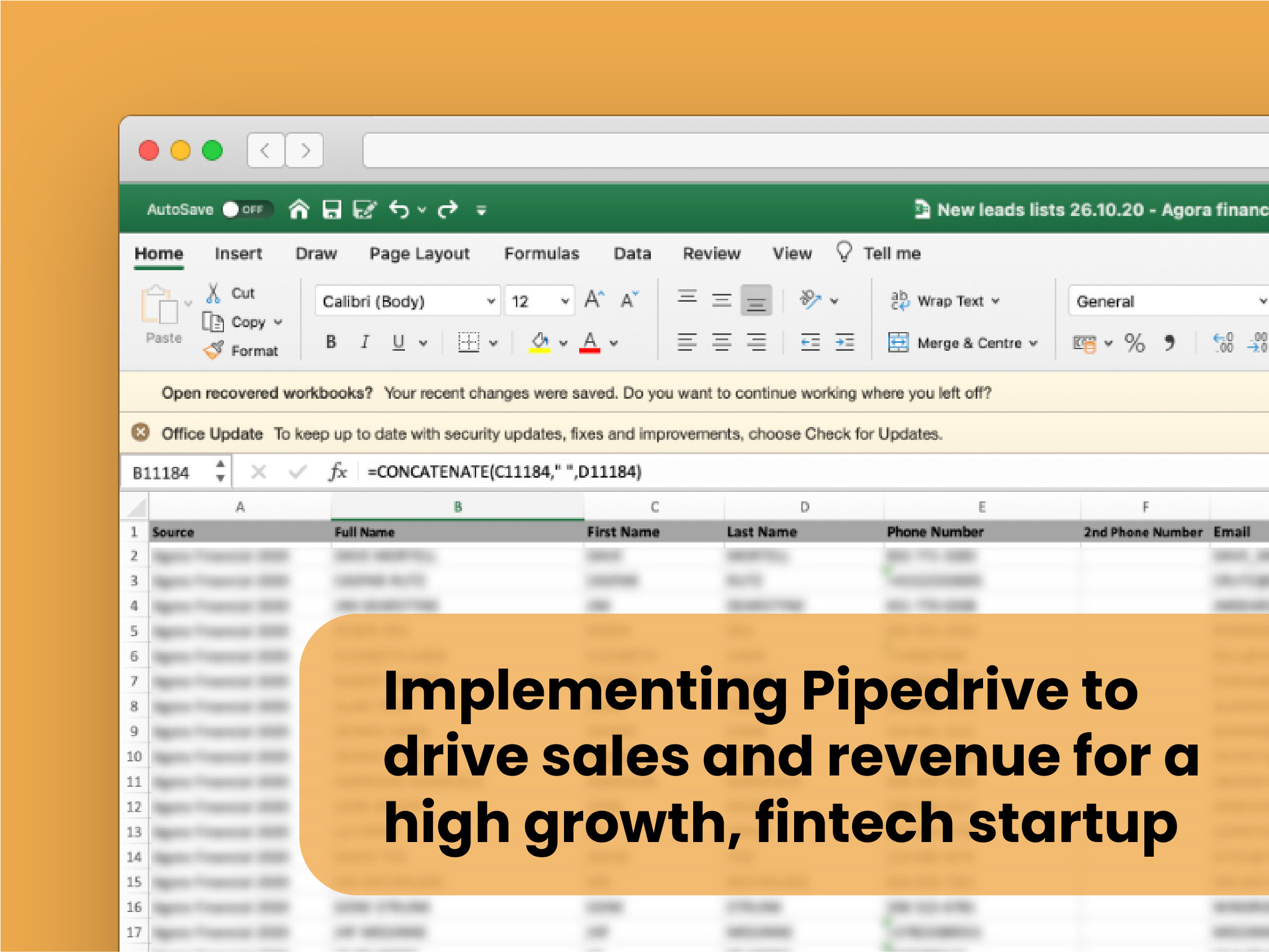Click the text Orientation icon
1269x952 pixels.
[810, 299]
